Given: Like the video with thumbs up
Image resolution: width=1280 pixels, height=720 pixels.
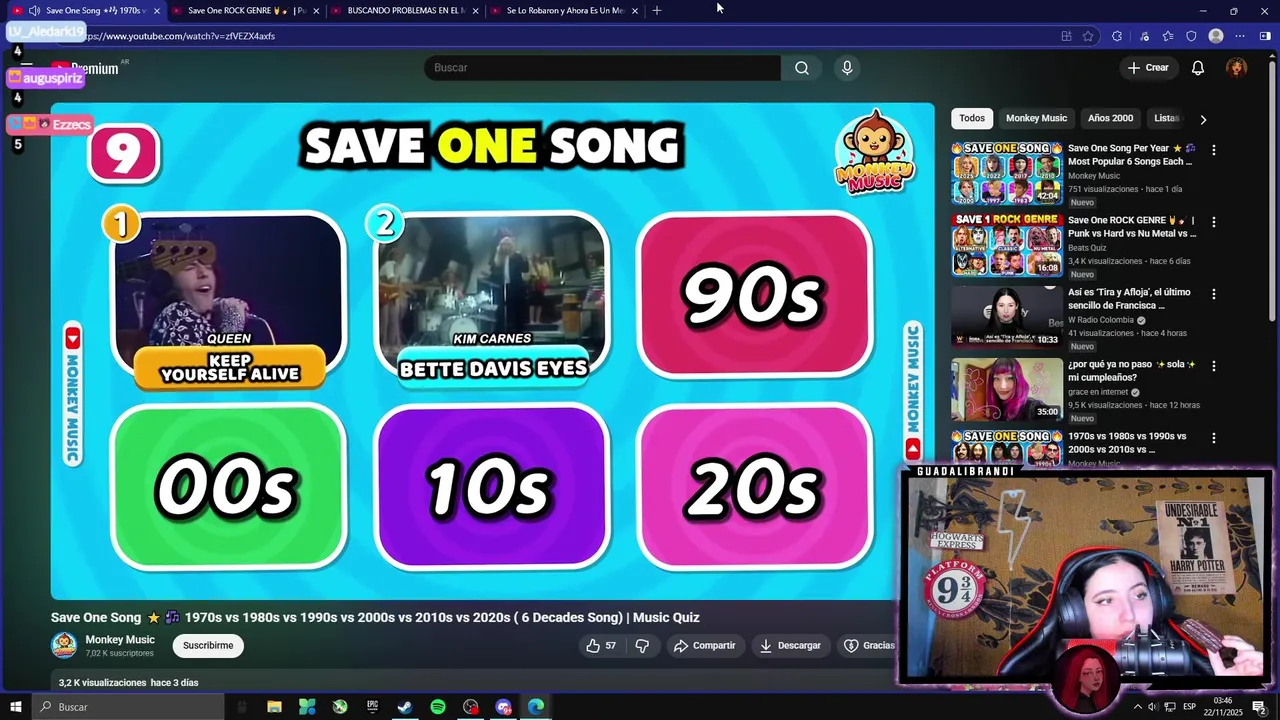Looking at the screenshot, I should (x=601, y=646).
